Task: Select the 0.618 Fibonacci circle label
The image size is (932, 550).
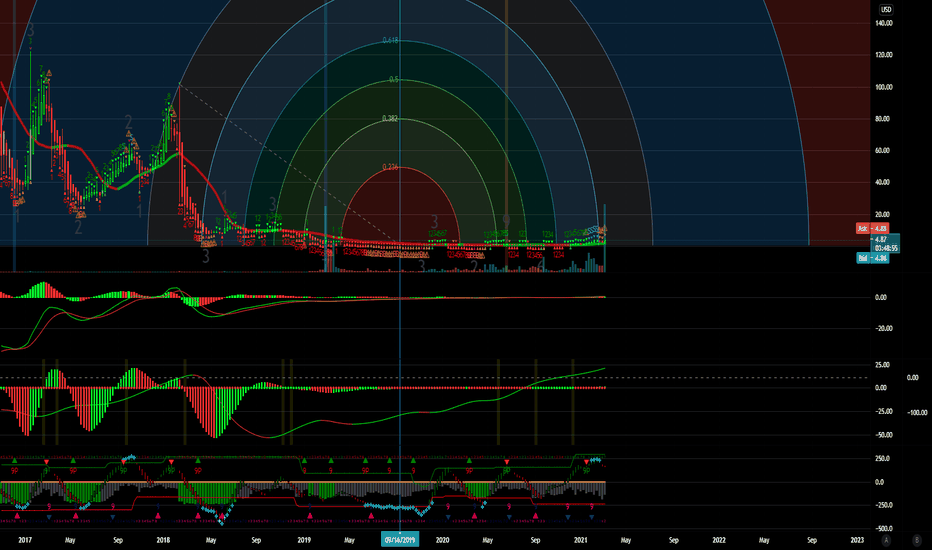Action: point(391,40)
